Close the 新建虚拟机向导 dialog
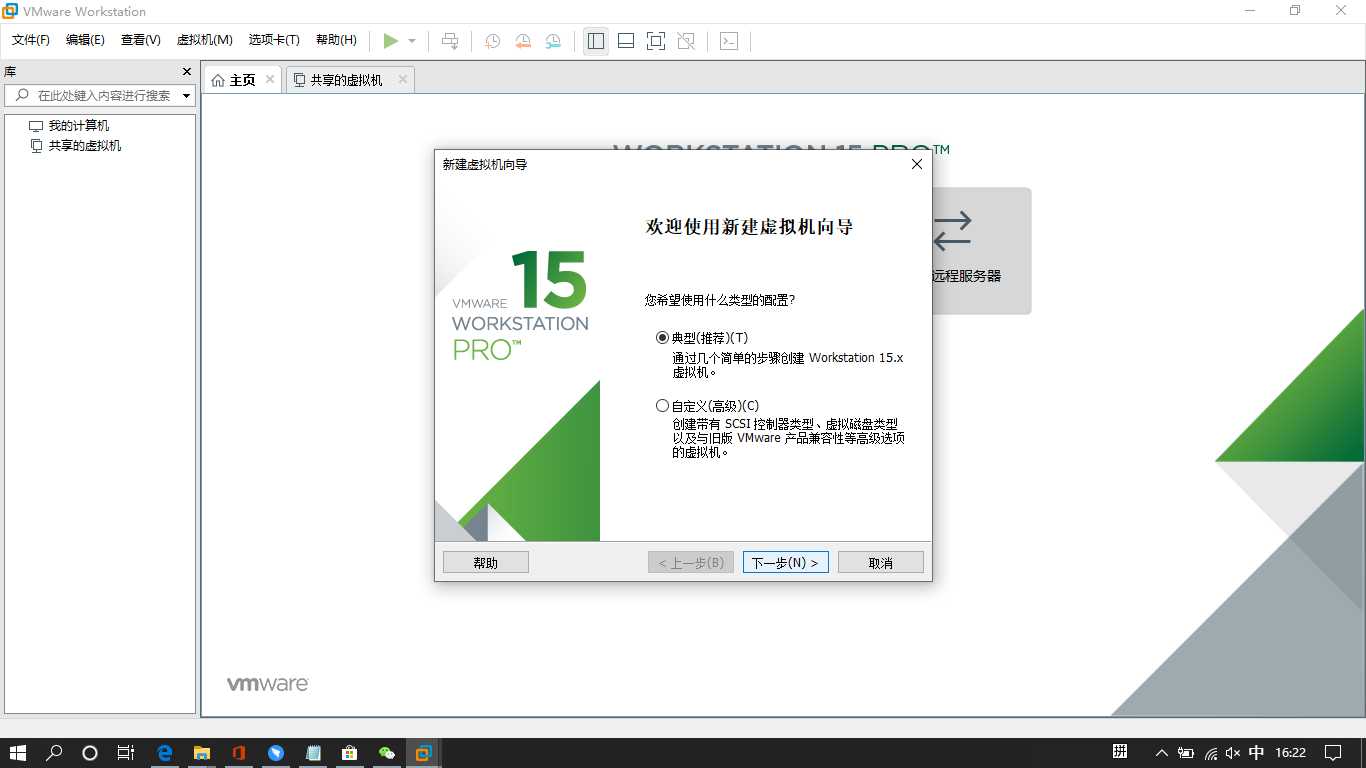Viewport: 1366px width, 768px height. point(916,164)
